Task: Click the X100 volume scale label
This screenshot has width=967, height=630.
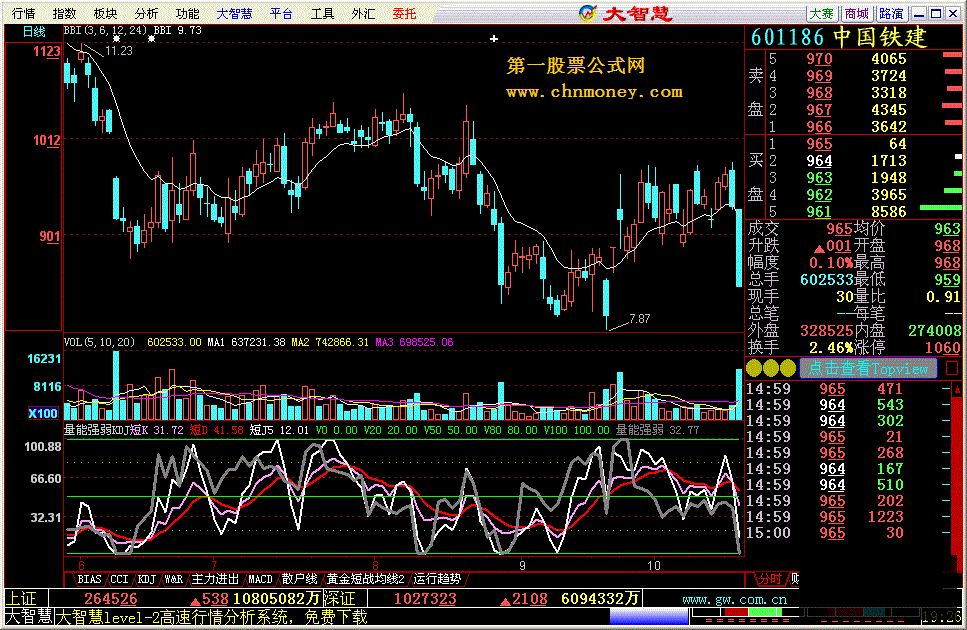Action: 43,413
